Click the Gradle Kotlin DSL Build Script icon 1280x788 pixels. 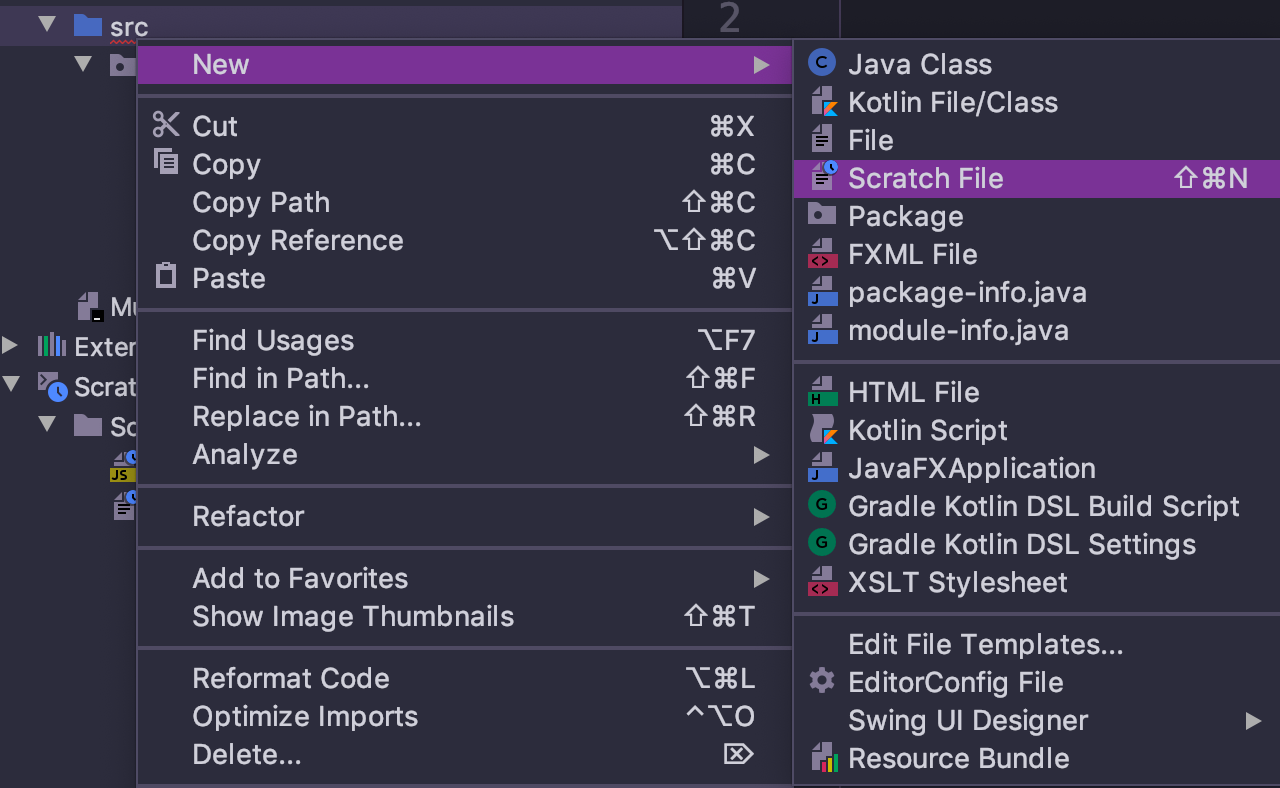click(820, 506)
